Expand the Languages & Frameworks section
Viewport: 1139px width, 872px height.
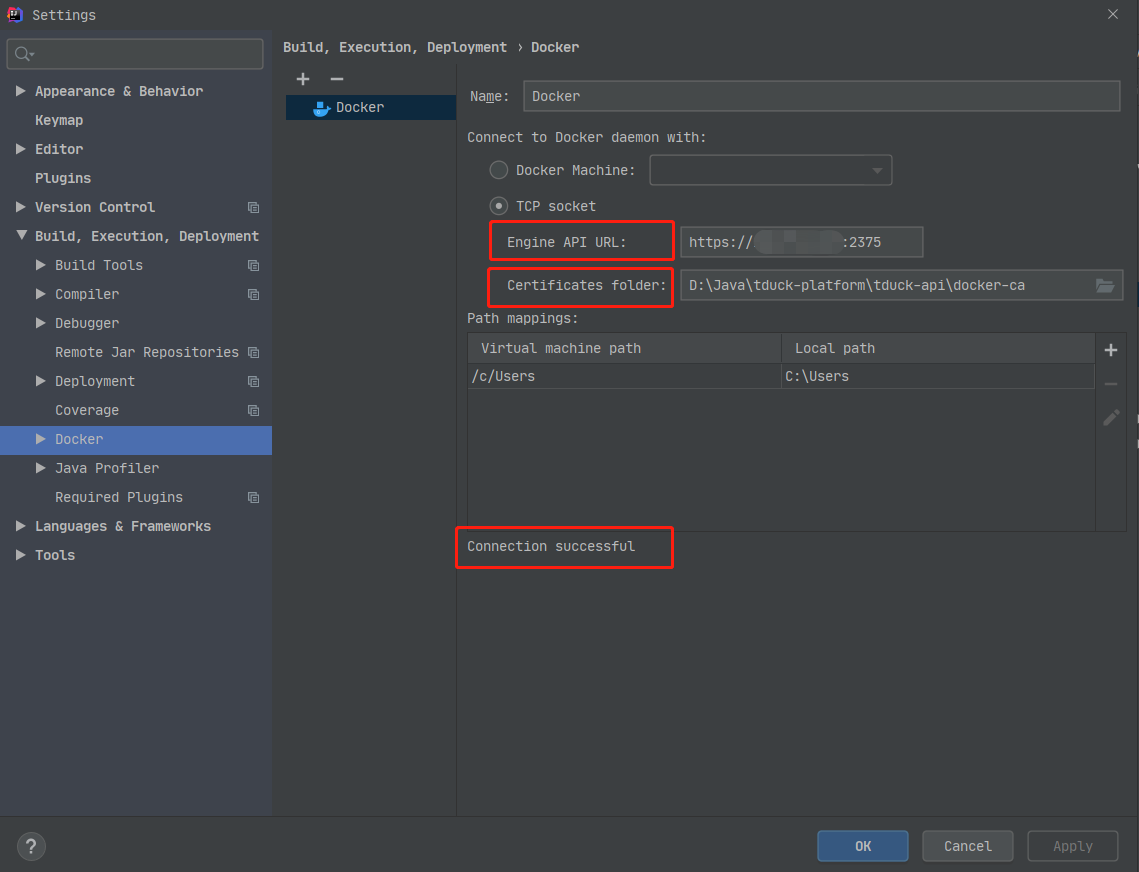(x=21, y=526)
